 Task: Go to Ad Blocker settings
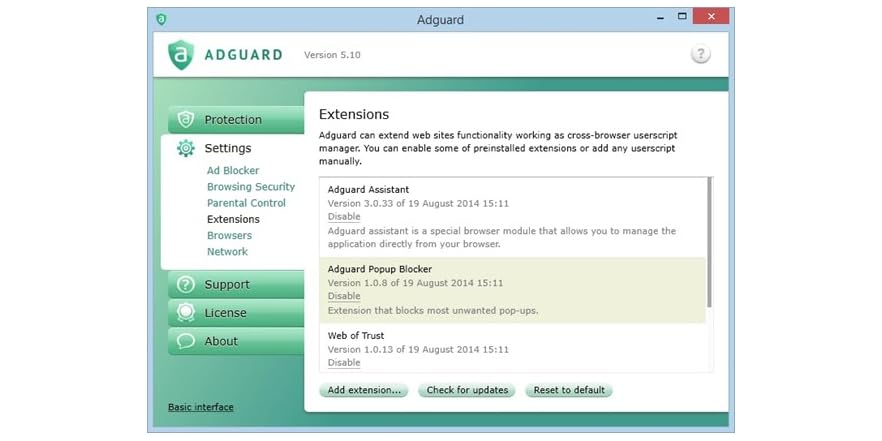233,170
